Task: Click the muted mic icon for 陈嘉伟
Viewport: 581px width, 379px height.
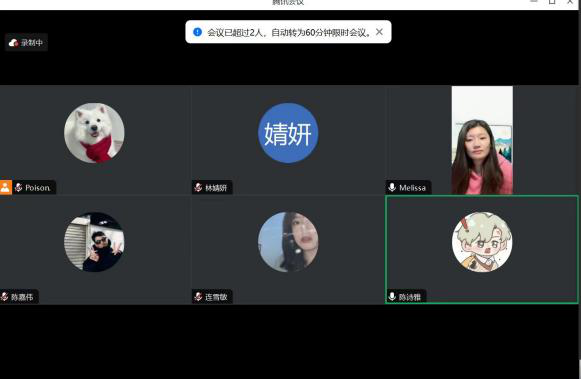Action: click(x=4, y=296)
